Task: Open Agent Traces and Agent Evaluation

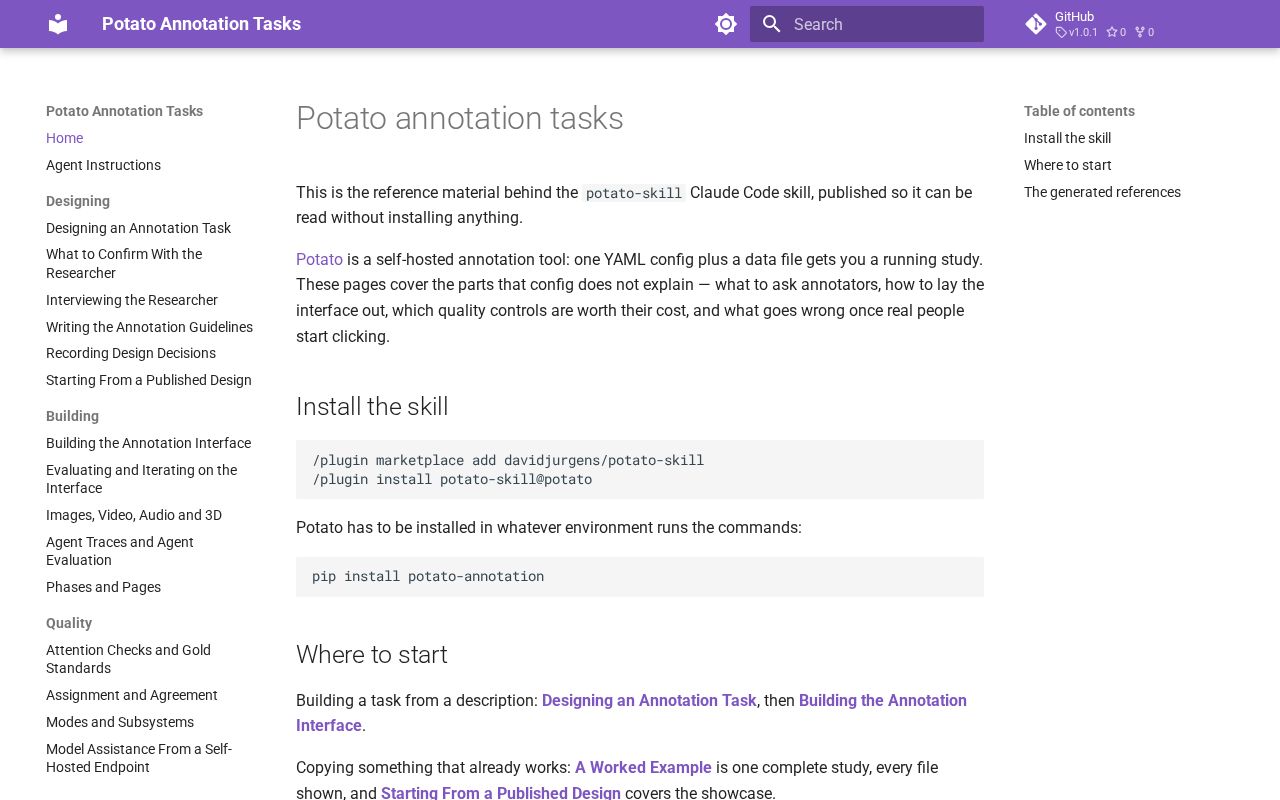Action: click(x=120, y=551)
